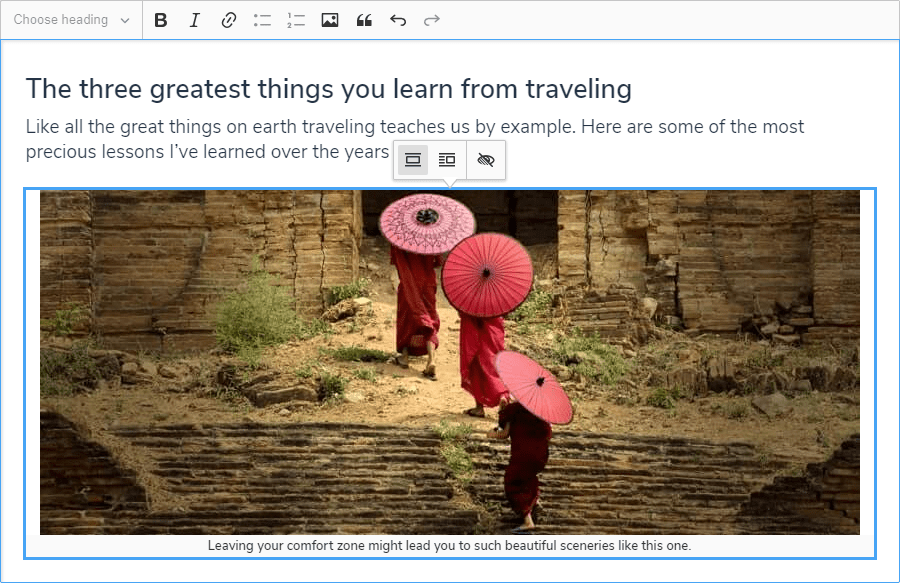The width and height of the screenshot is (900, 583).
Task: Select full size image style
Action: point(413,160)
